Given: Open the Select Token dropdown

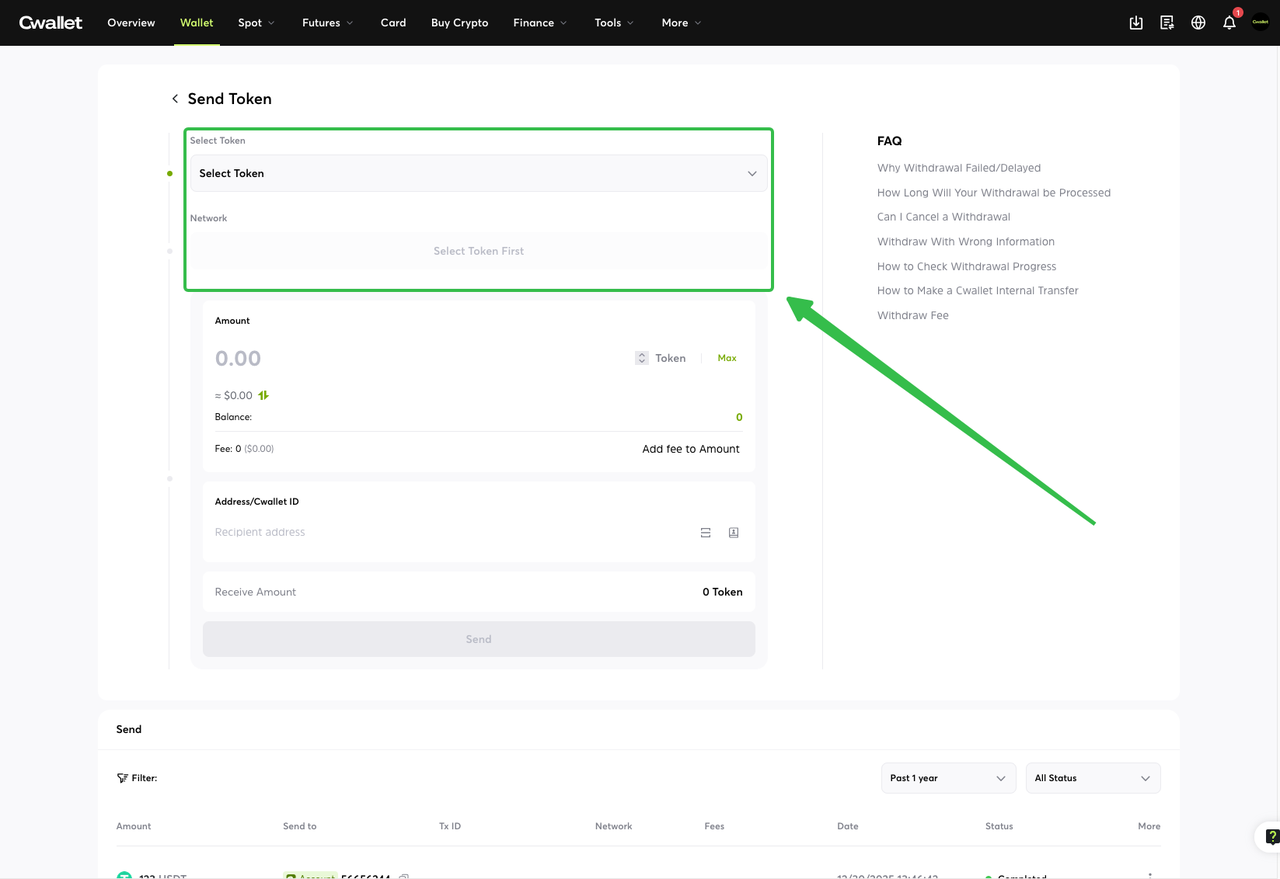Looking at the screenshot, I should click(x=478, y=173).
